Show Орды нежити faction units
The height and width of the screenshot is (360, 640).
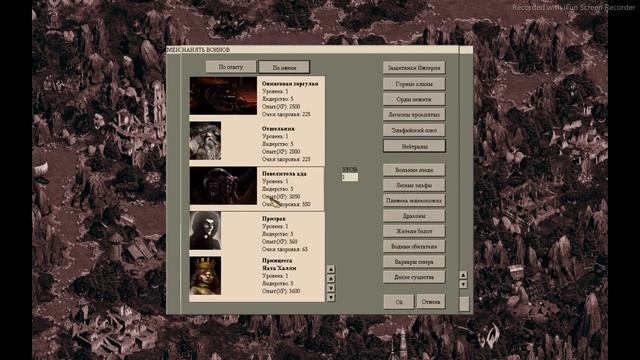[414, 99]
